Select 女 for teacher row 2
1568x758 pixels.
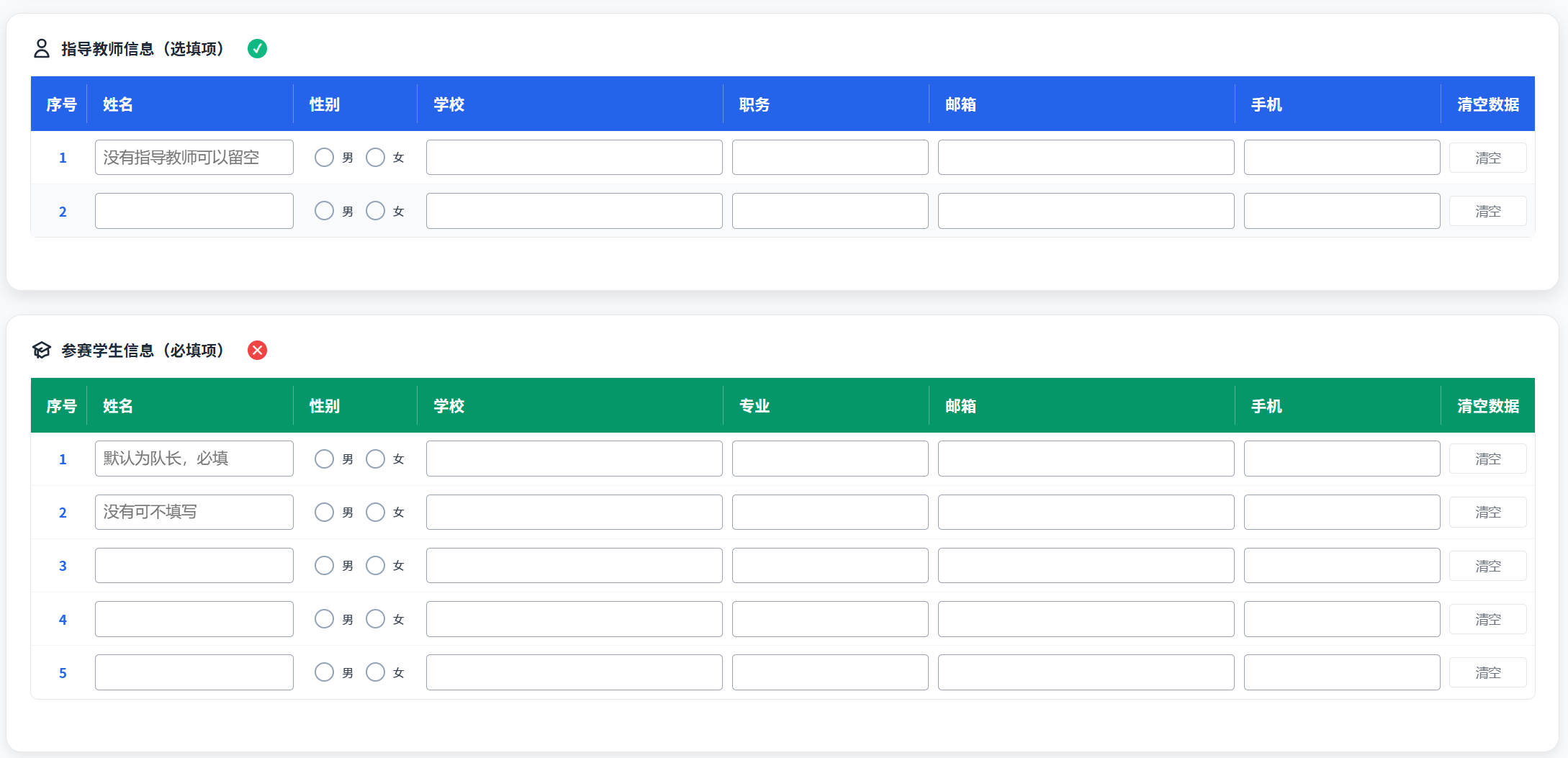tap(375, 211)
